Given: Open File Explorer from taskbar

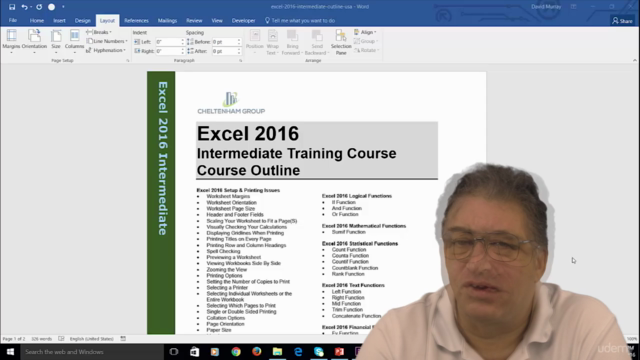Looking at the screenshot, I should 277,351.
